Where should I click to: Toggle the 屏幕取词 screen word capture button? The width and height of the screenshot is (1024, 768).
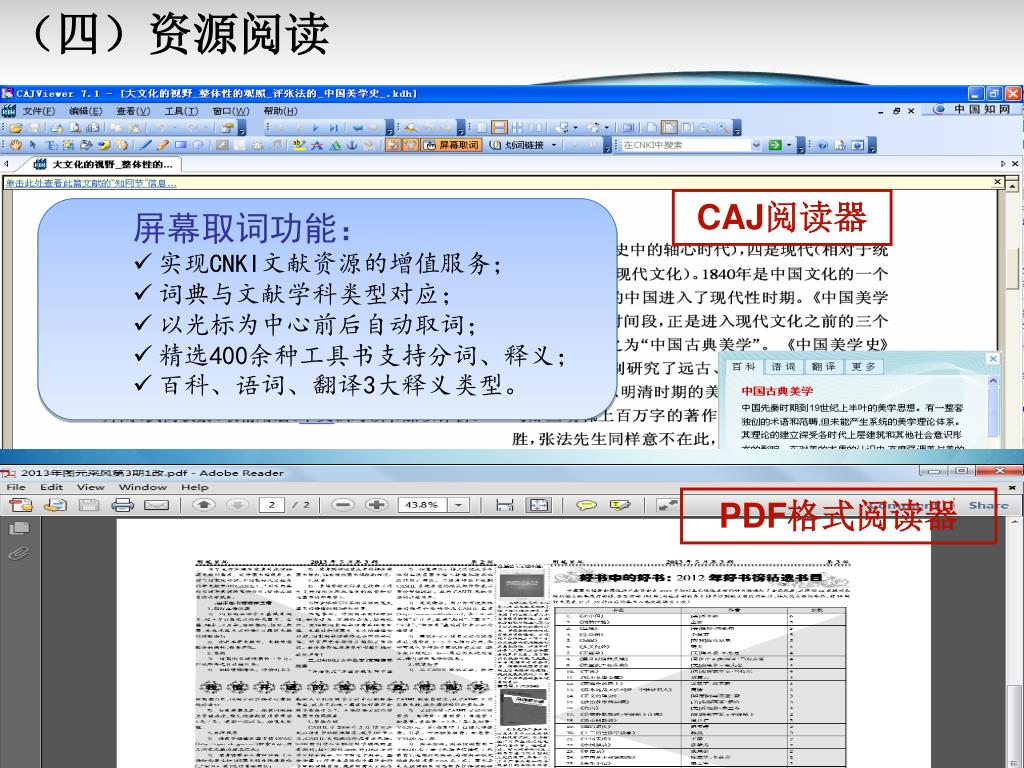[452, 145]
